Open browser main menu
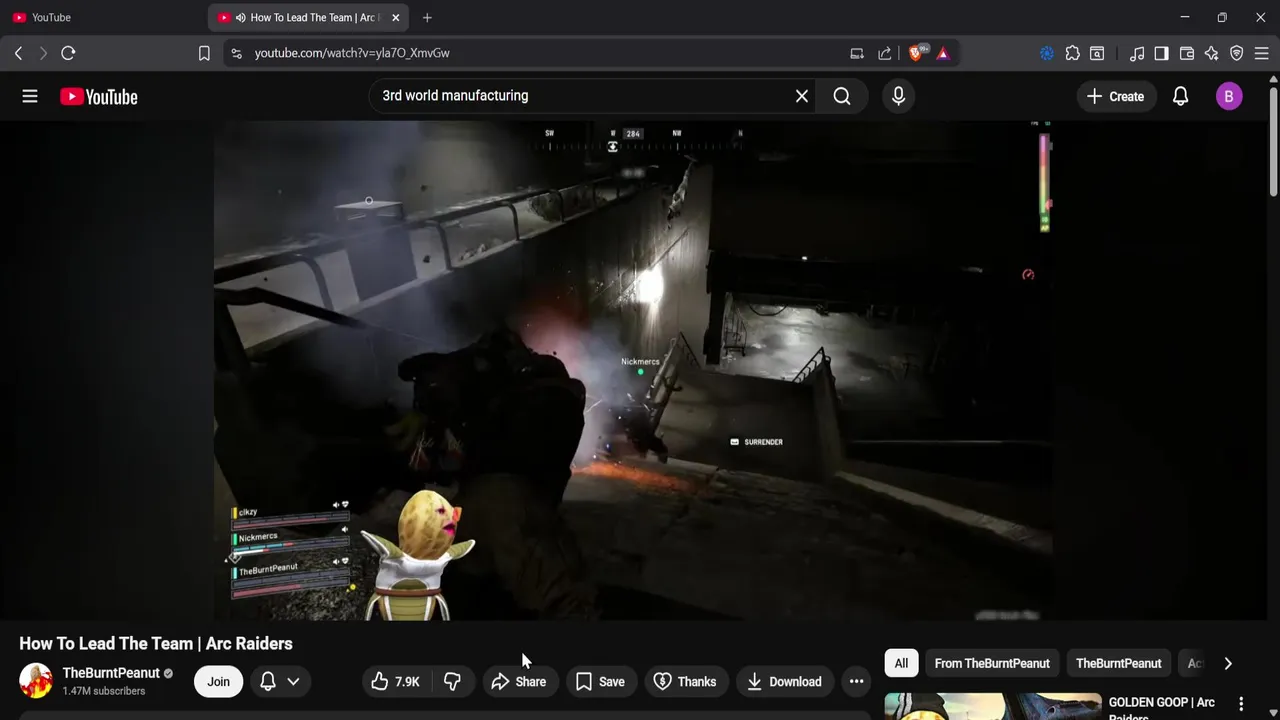The height and width of the screenshot is (720, 1280). [x=1262, y=53]
